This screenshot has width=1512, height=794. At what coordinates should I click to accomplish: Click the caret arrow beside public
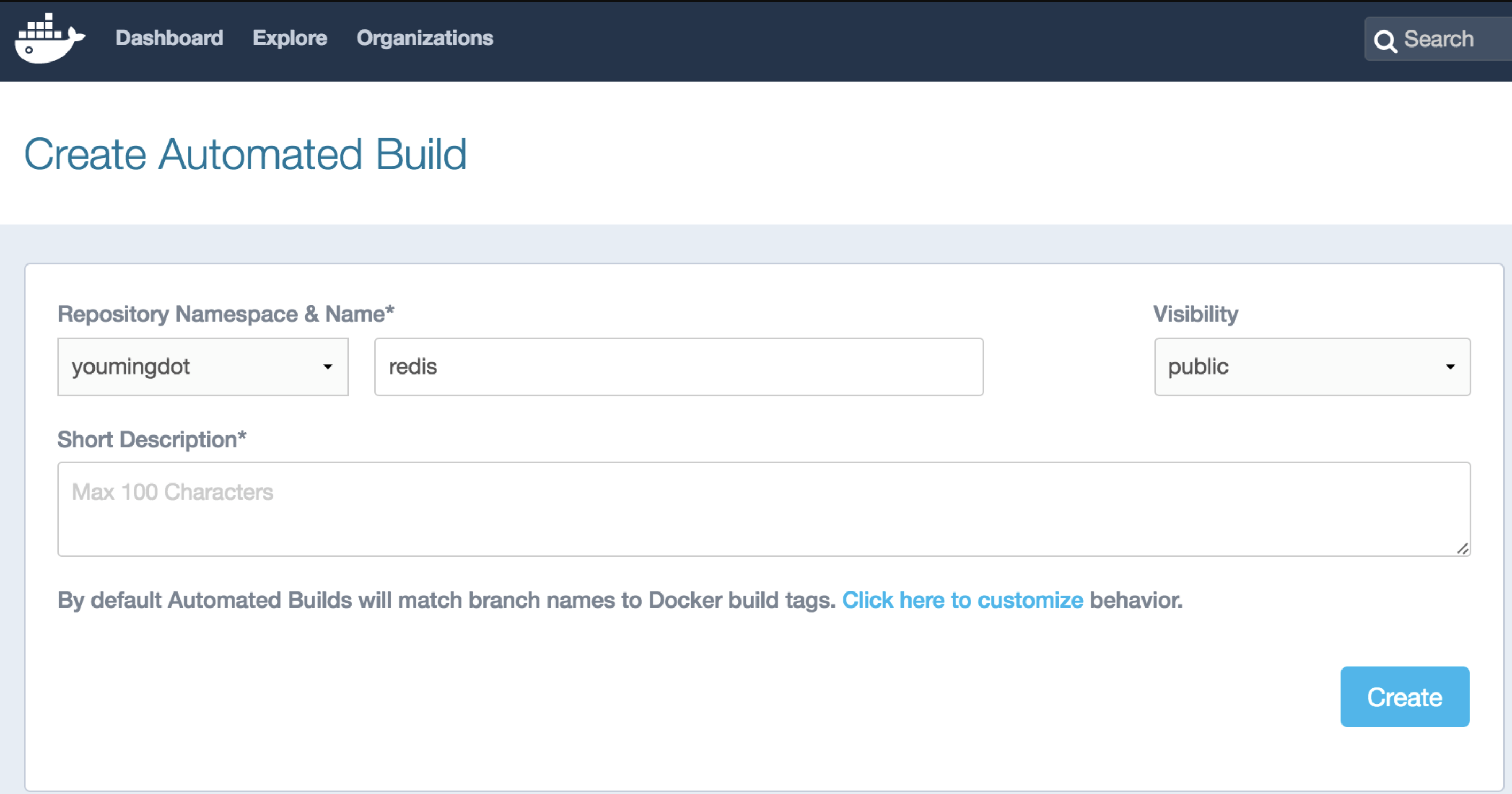(1450, 367)
